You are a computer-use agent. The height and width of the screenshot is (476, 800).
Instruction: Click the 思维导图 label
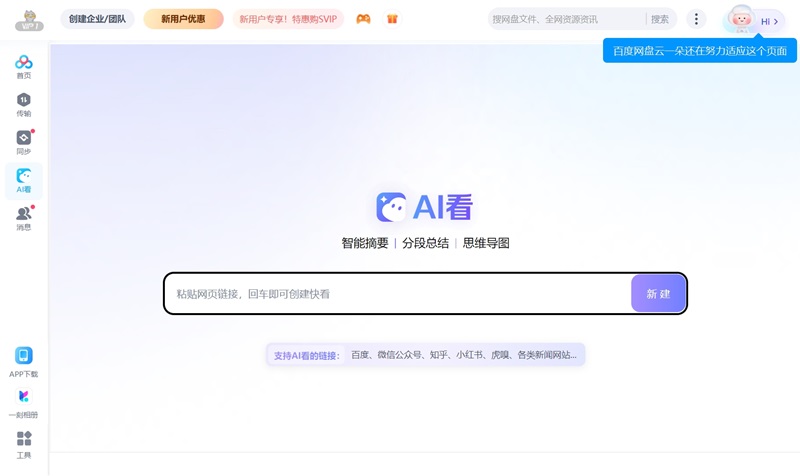[486, 243]
